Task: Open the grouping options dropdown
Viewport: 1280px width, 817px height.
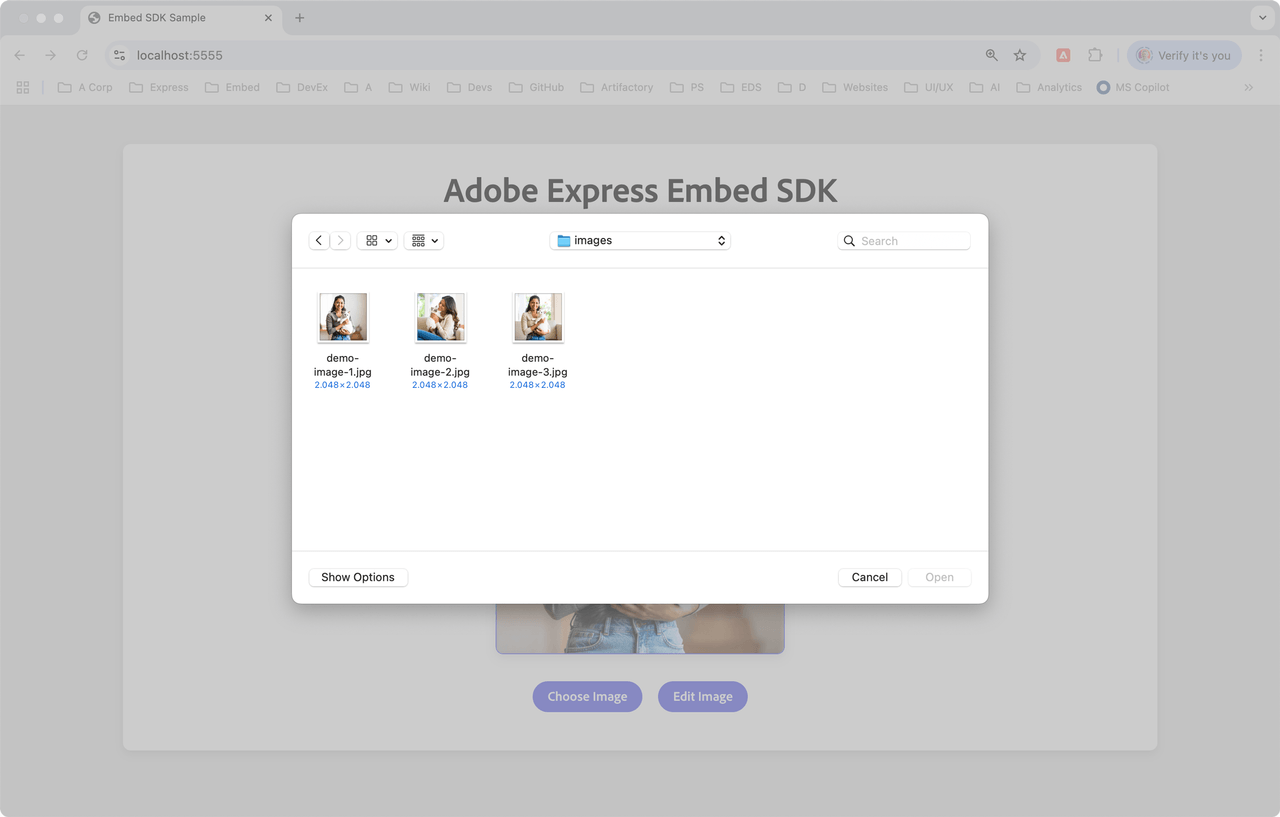Action: (x=424, y=241)
